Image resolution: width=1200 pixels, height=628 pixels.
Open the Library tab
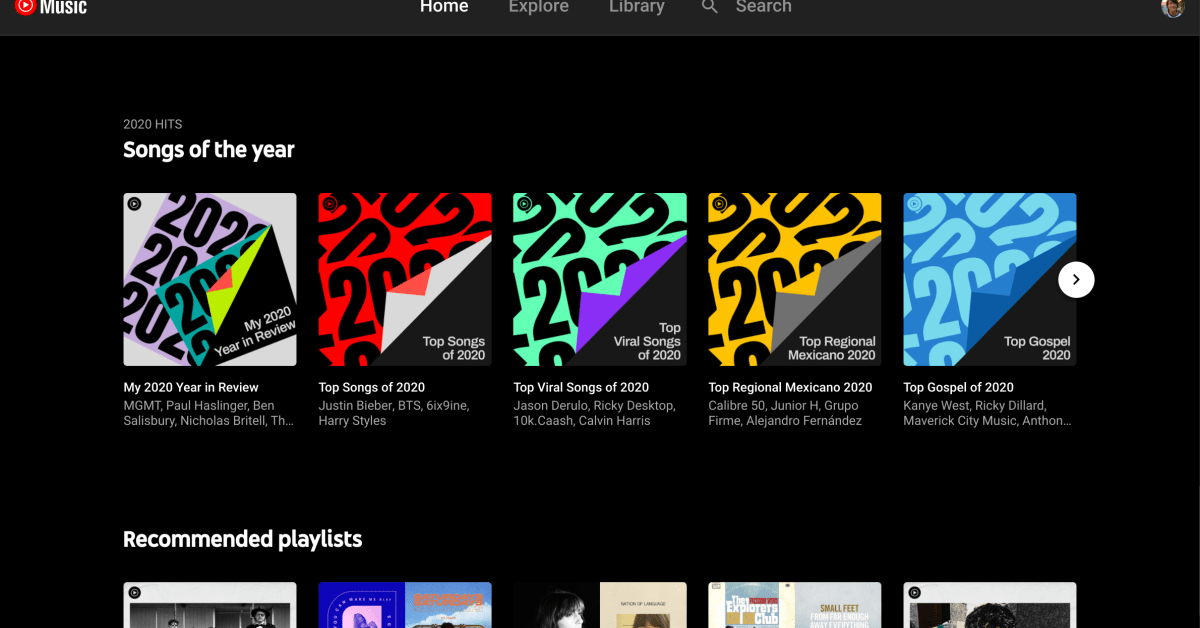tap(637, 7)
